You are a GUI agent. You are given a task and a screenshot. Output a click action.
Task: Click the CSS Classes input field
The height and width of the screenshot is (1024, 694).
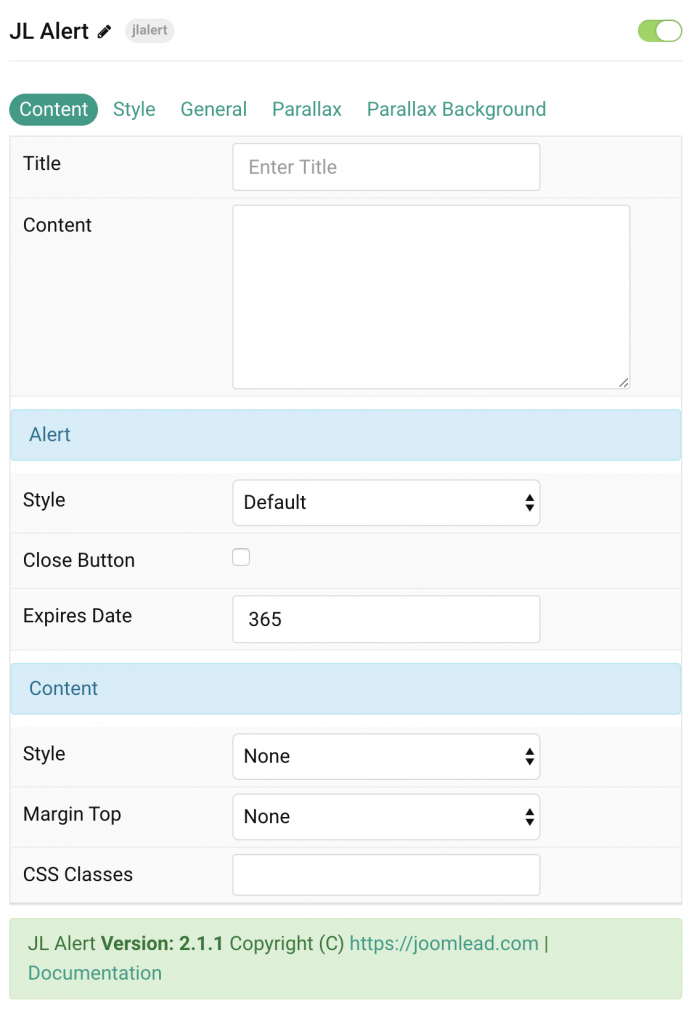tap(386, 874)
